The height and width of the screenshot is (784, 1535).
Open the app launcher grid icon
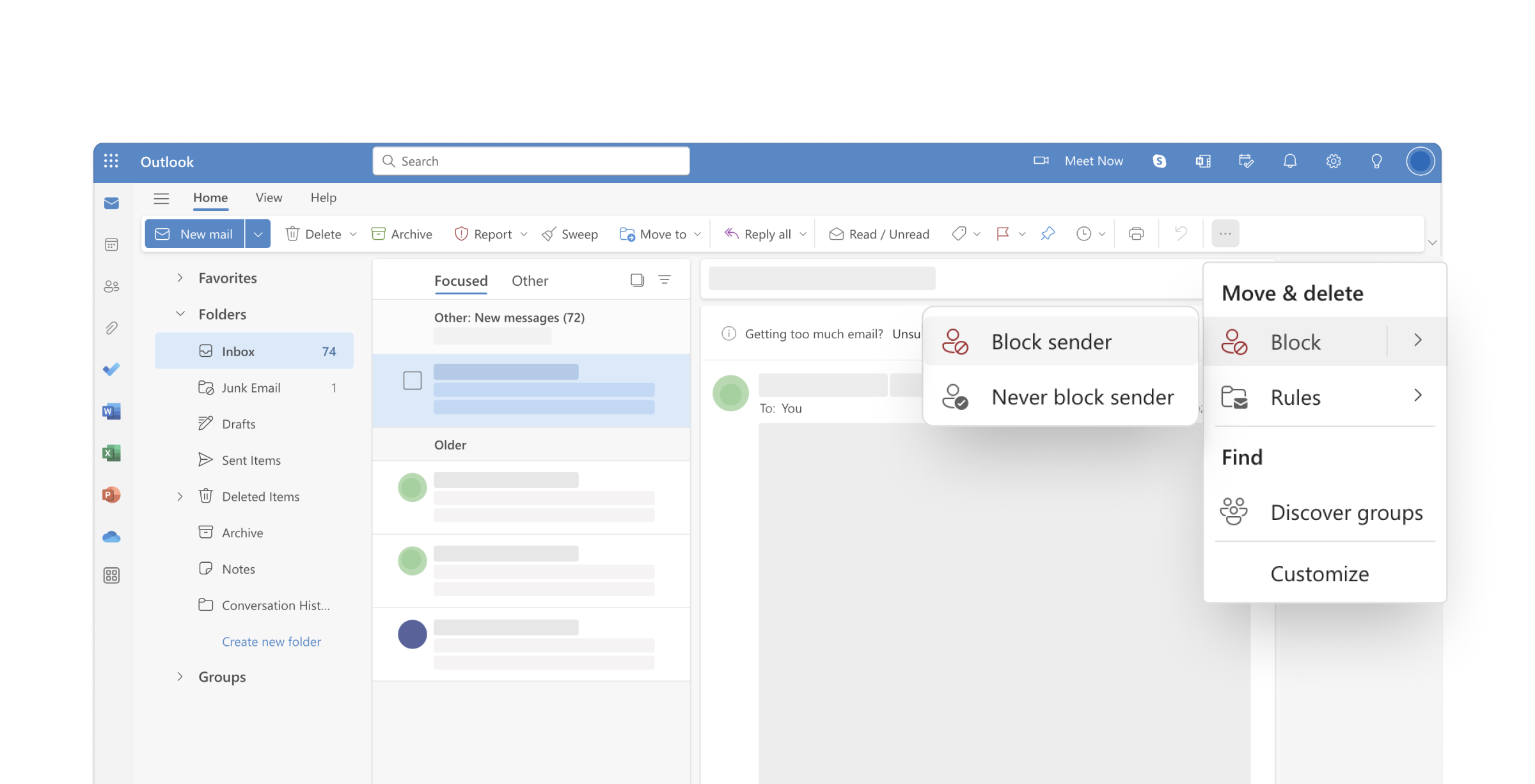point(111,161)
